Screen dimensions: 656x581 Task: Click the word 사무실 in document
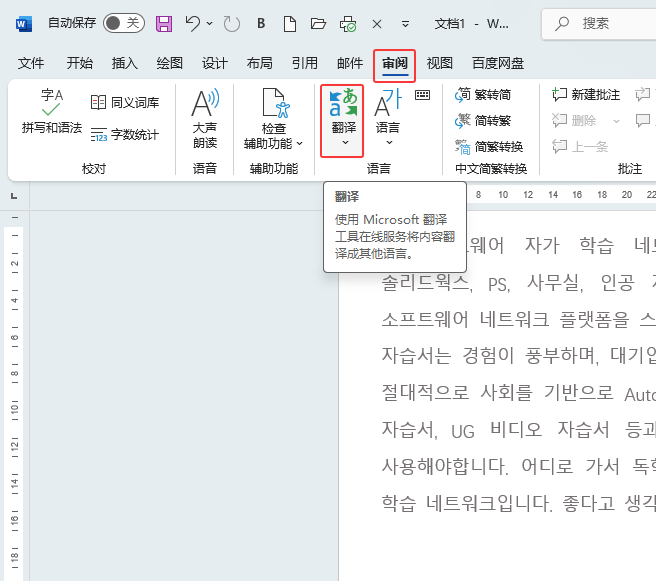pyautogui.click(x=555, y=282)
